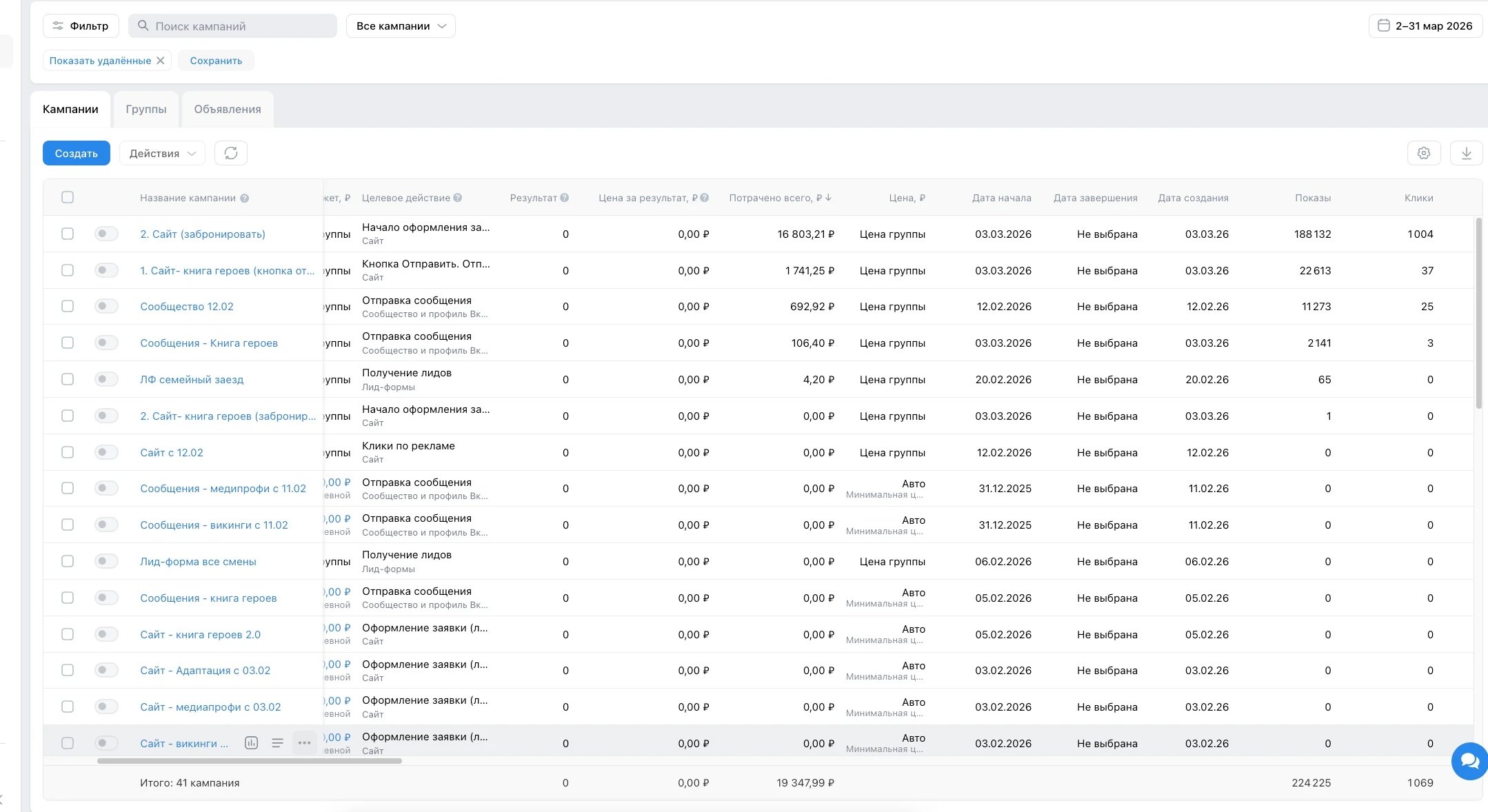Open the chat support bubble
Viewport: 1488px width, 812px height.
click(1469, 761)
